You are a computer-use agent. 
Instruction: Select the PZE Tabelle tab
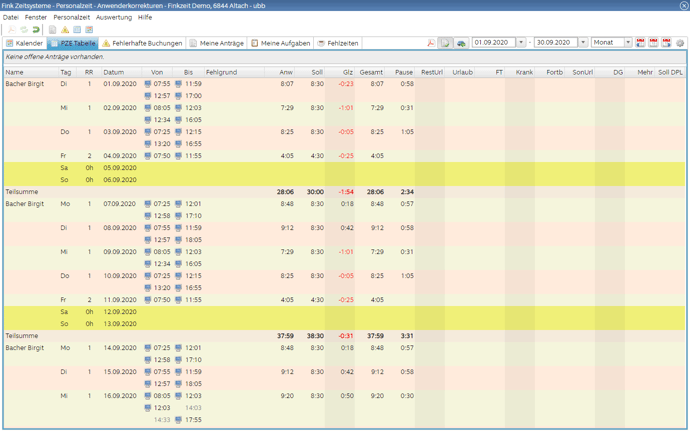coord(73,43)
